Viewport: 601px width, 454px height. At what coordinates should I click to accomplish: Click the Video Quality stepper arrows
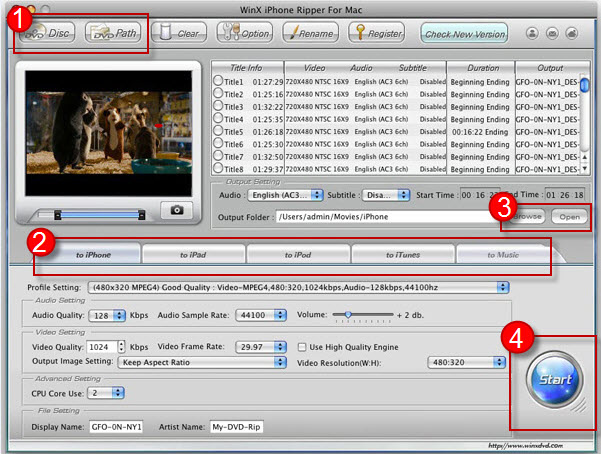122,347
